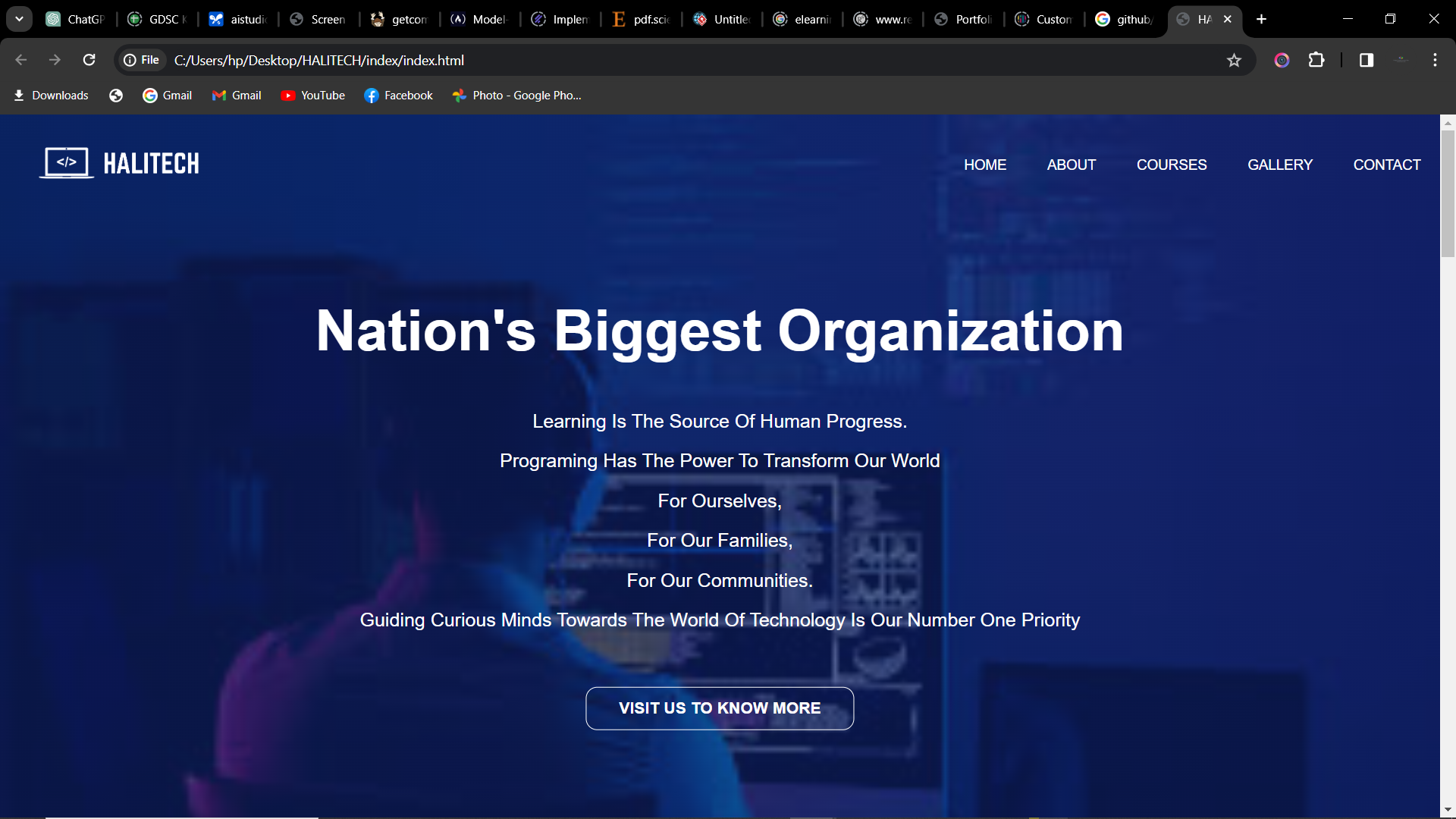1456x819 pixels.
Task: Expand the tab search dropdown arrow
Action: (x=19, y=19)
